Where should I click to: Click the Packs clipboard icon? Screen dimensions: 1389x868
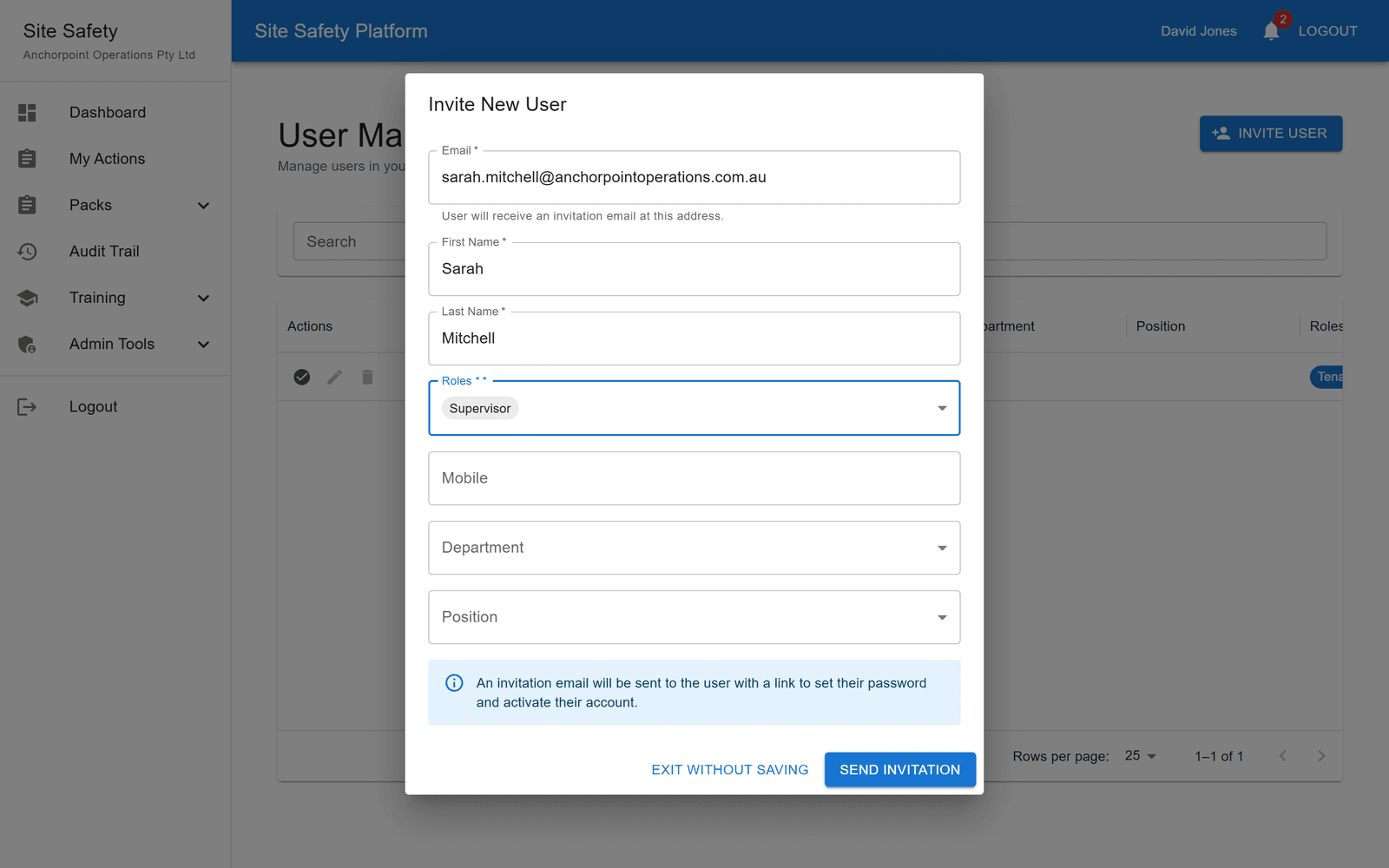pyautogui.click(x=27, y=205)
